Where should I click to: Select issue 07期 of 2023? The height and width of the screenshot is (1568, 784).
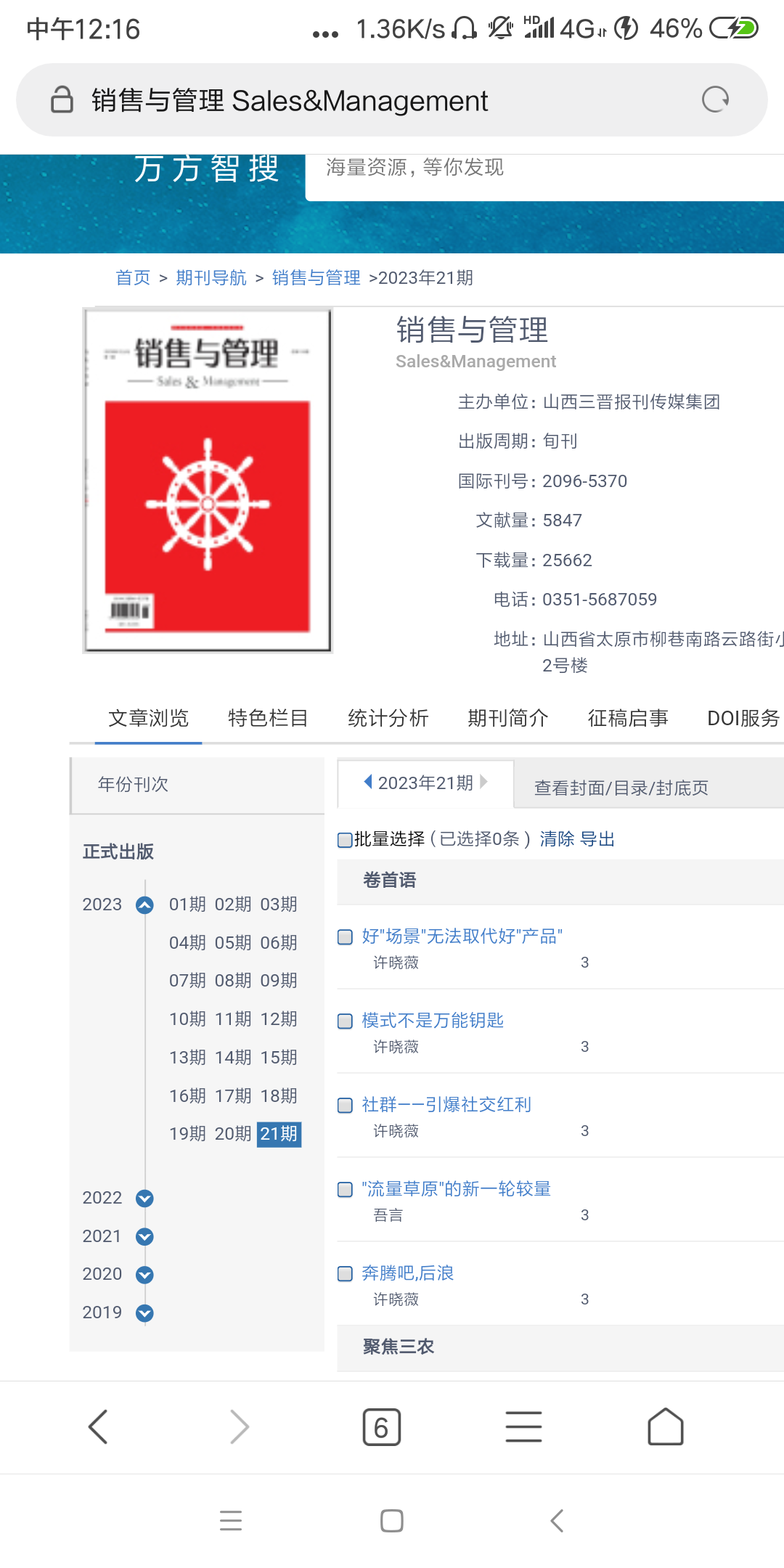188,981
